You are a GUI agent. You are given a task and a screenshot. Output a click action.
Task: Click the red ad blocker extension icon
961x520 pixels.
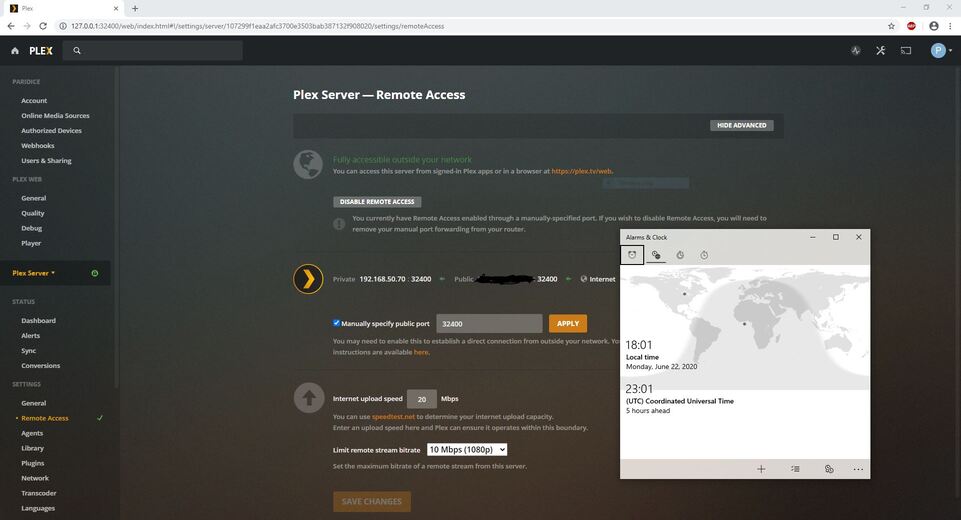[911, 26]
